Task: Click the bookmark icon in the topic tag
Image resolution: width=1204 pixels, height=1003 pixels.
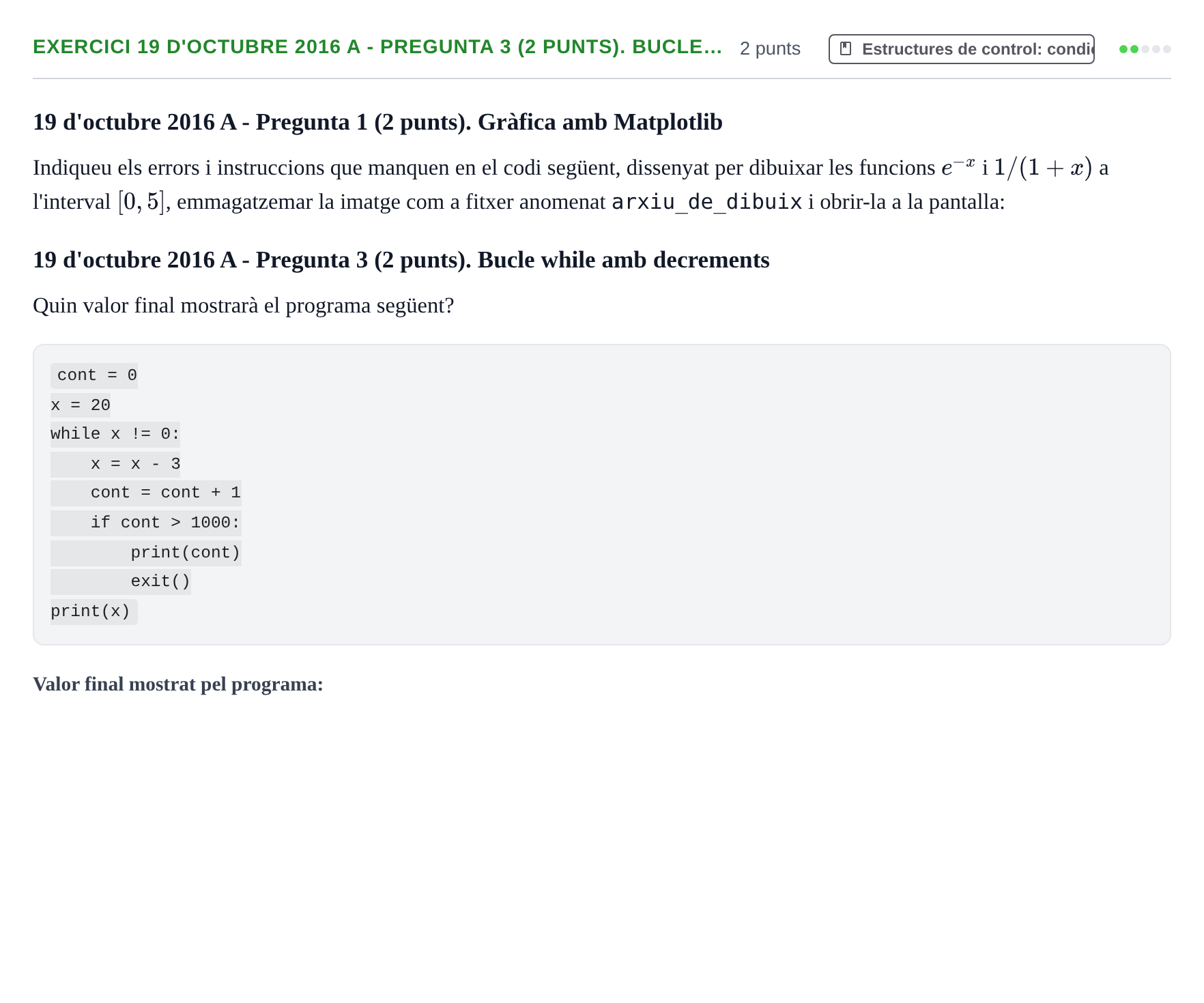Action: [846, 48]
